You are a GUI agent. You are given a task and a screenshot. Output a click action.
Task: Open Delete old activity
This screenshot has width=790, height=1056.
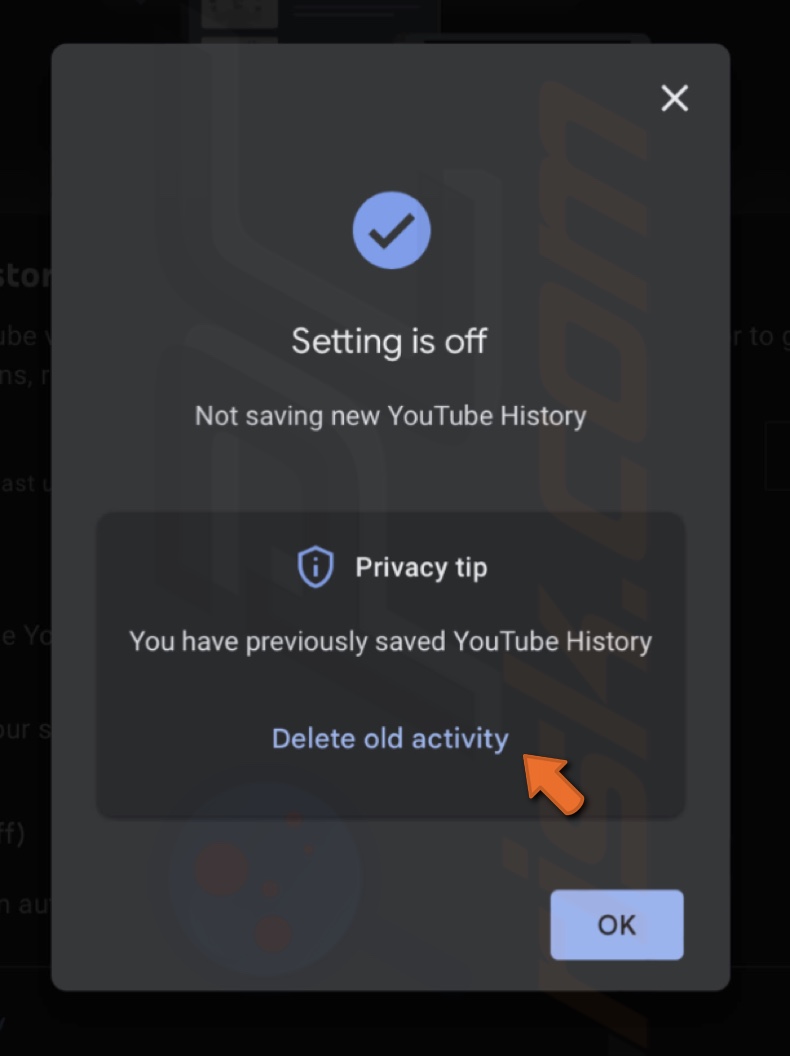point(390,738)
